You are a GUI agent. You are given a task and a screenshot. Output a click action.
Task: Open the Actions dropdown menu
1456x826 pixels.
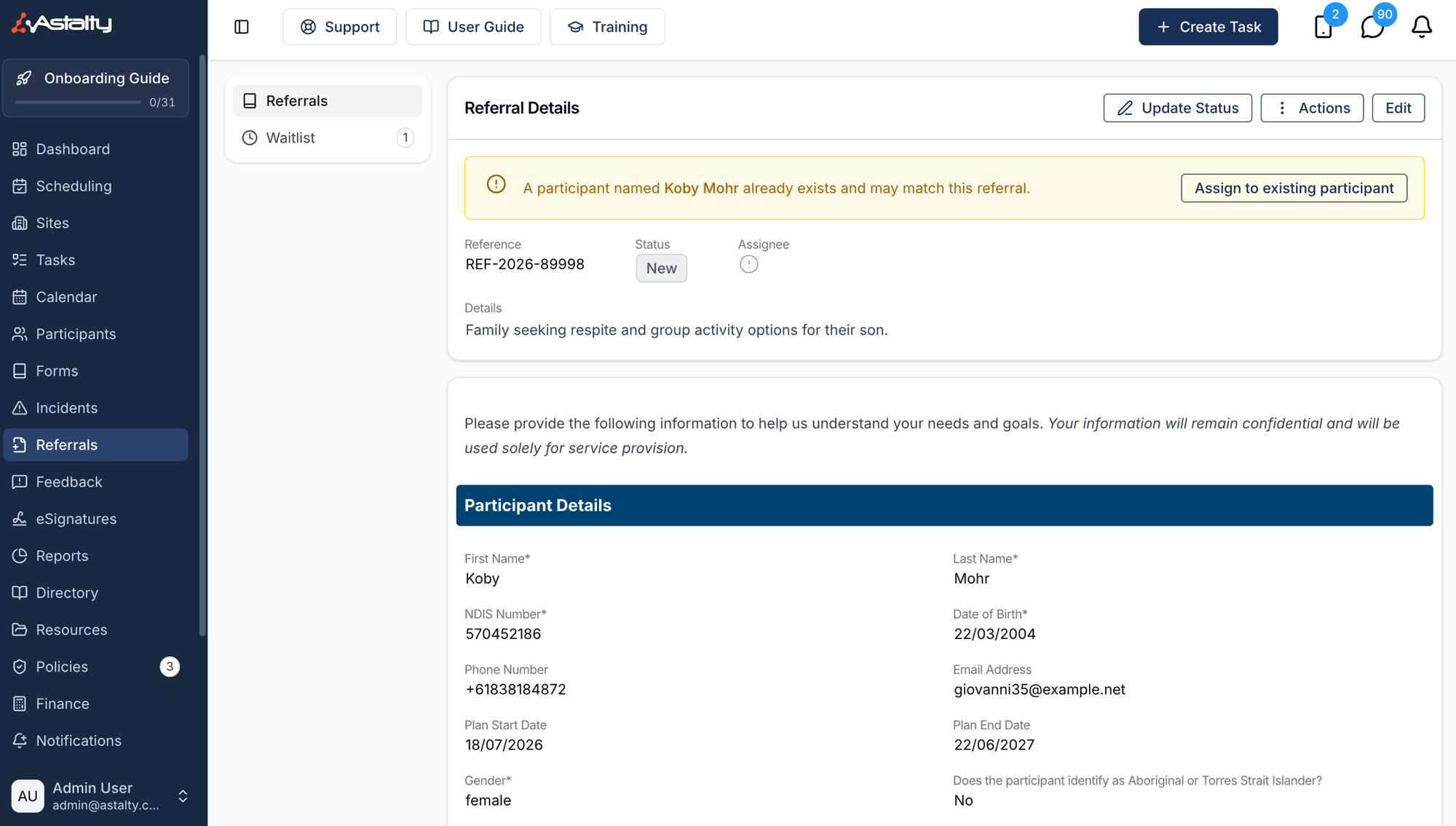pos(1312,108)
